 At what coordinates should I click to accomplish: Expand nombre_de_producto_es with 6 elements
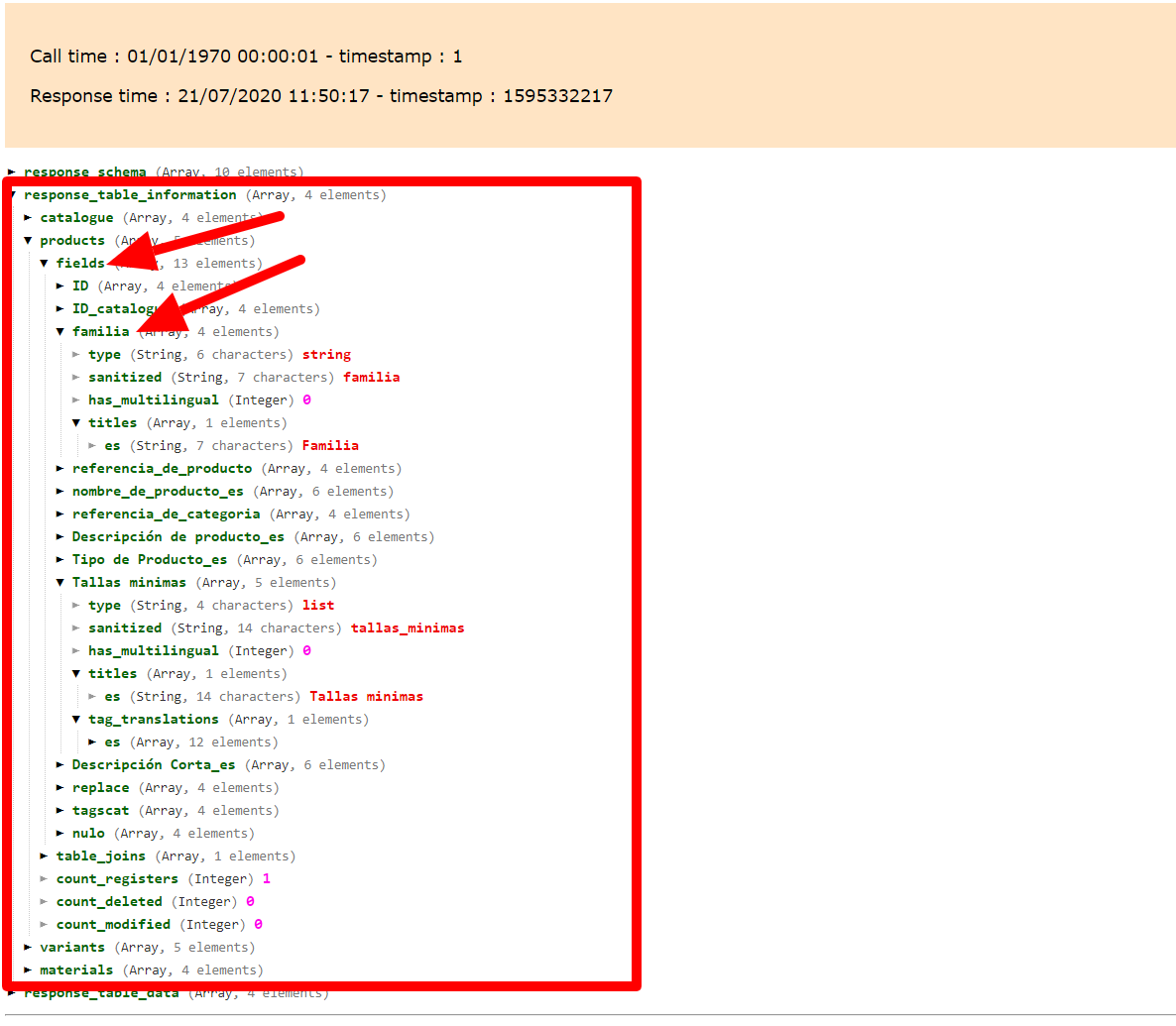coord(157,491)
